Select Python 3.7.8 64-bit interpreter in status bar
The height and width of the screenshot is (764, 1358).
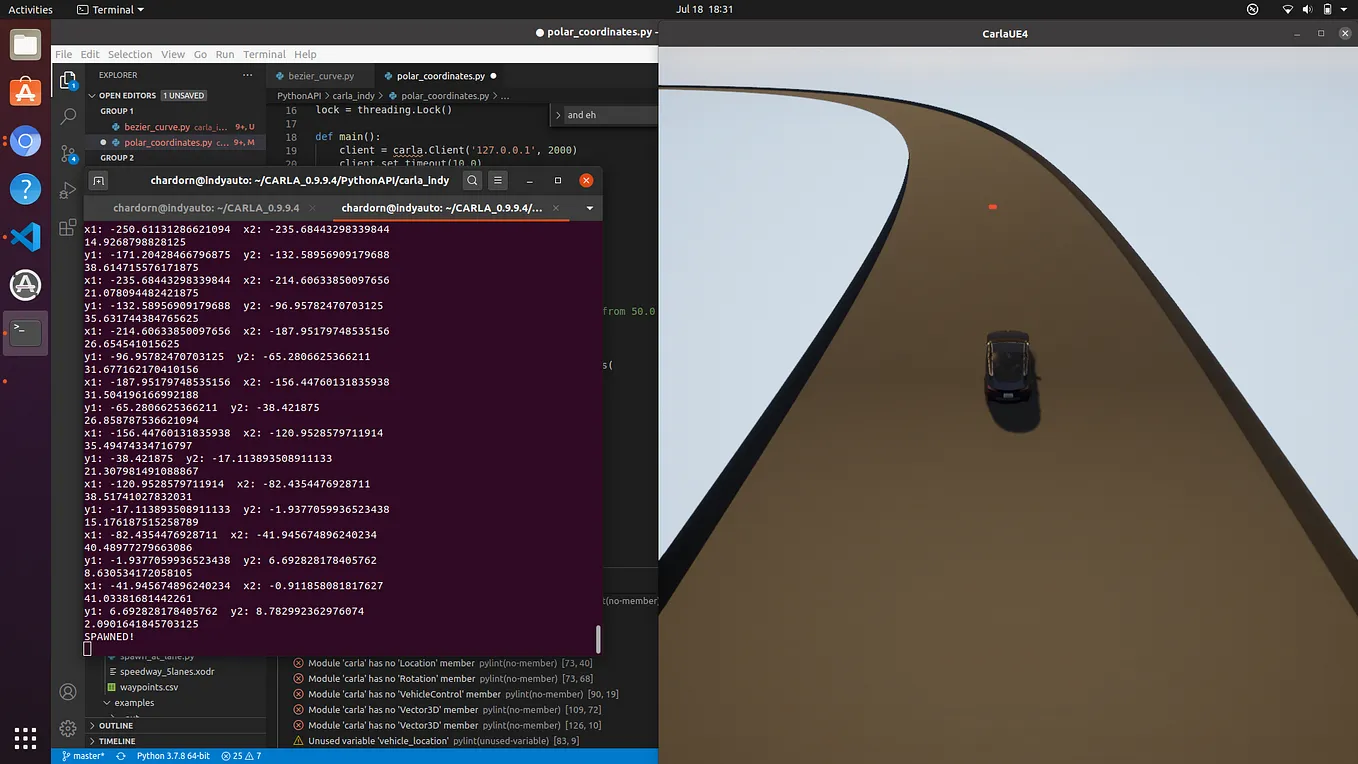[173, 756]
